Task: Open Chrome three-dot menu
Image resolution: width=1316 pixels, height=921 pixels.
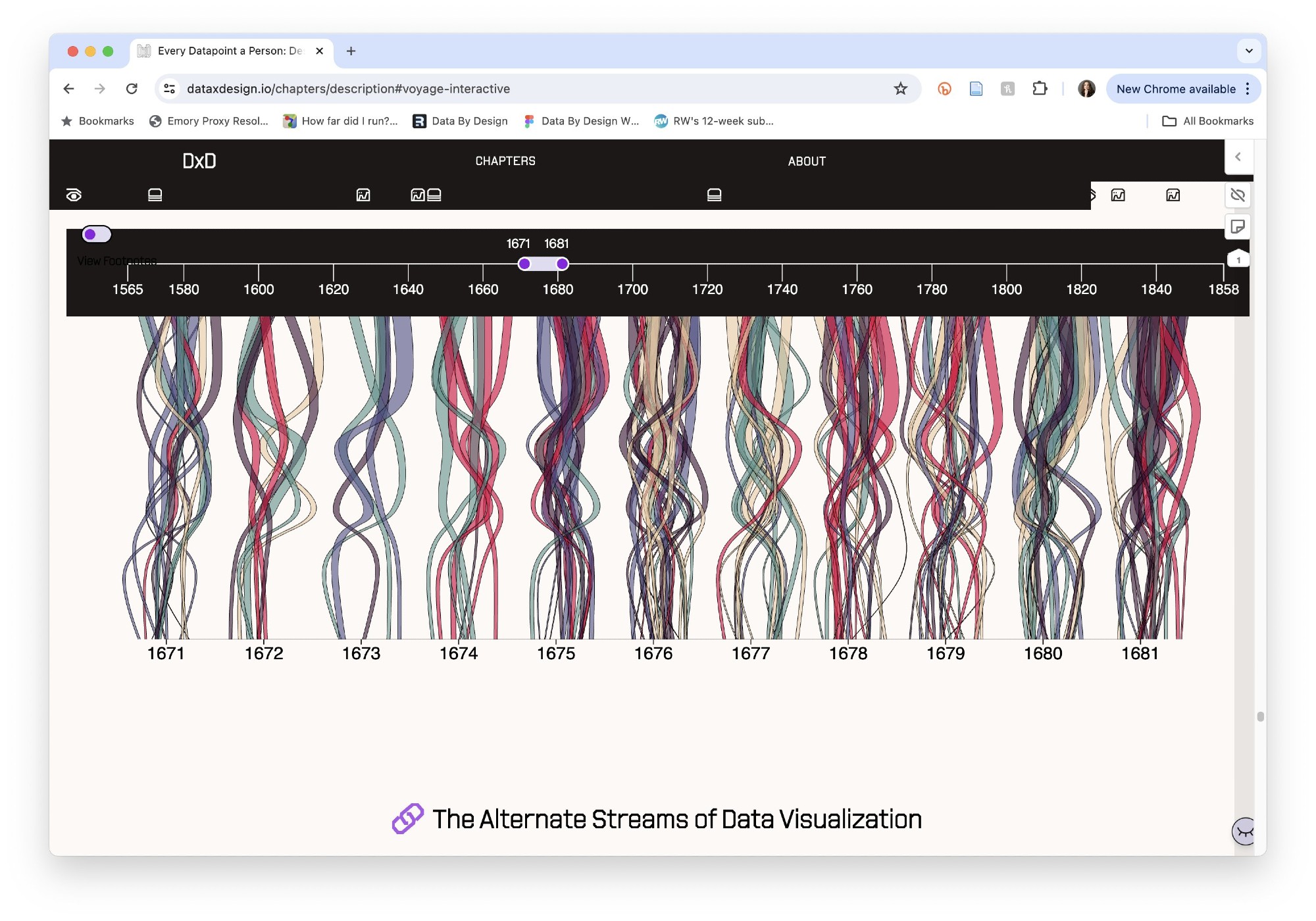Action: [1248, 89]
